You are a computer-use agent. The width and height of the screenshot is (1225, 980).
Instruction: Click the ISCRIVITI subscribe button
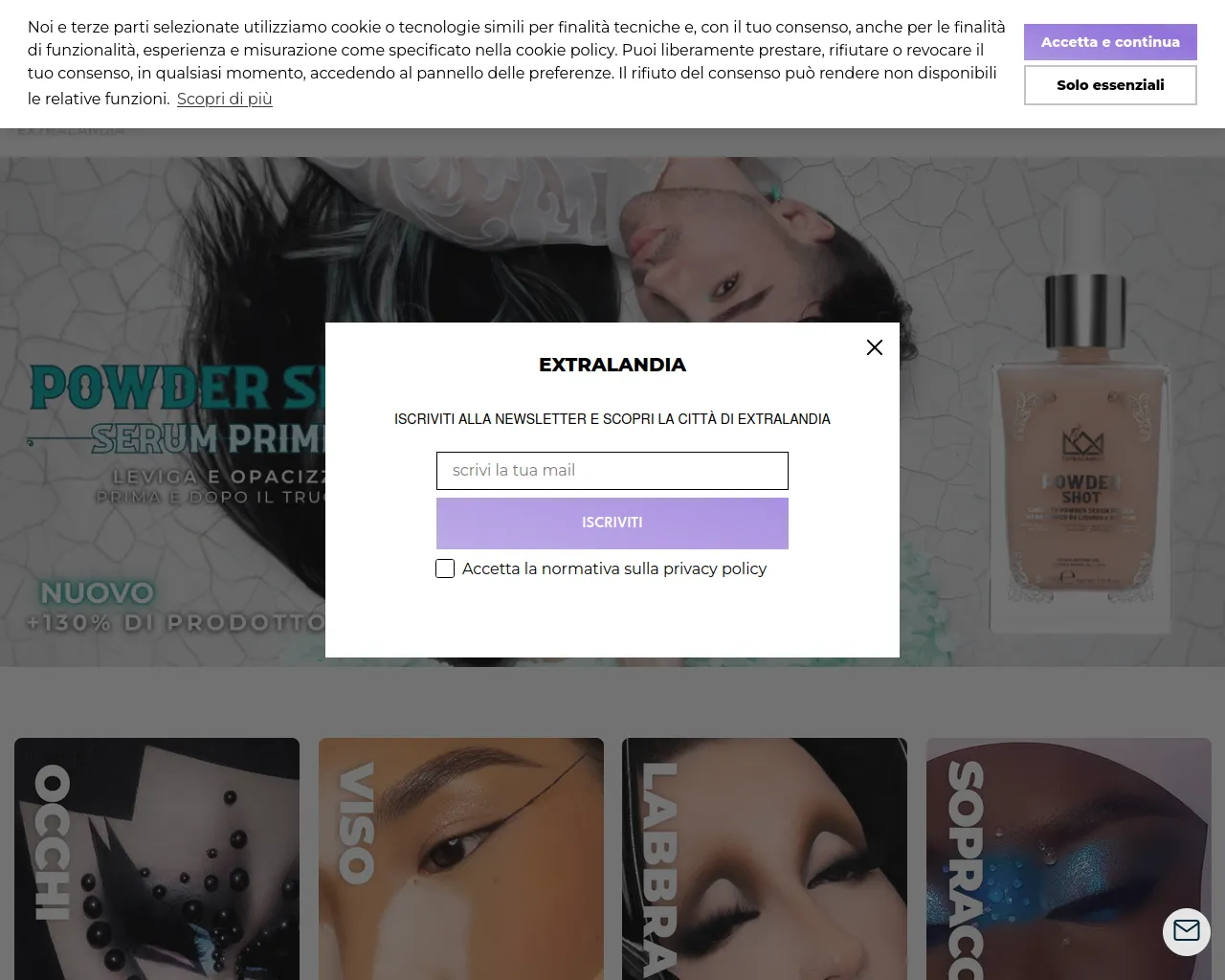(612, 523)
